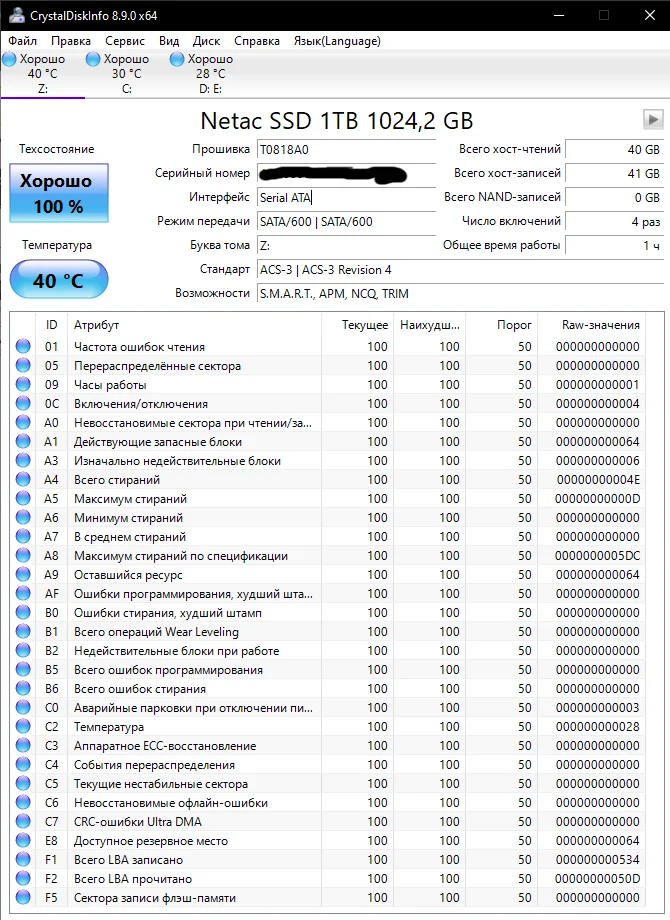Click status icon of row C3 Аппаратное ECC-восстановление
Viewport: 670px width, 920px height.
coord(23,745)
